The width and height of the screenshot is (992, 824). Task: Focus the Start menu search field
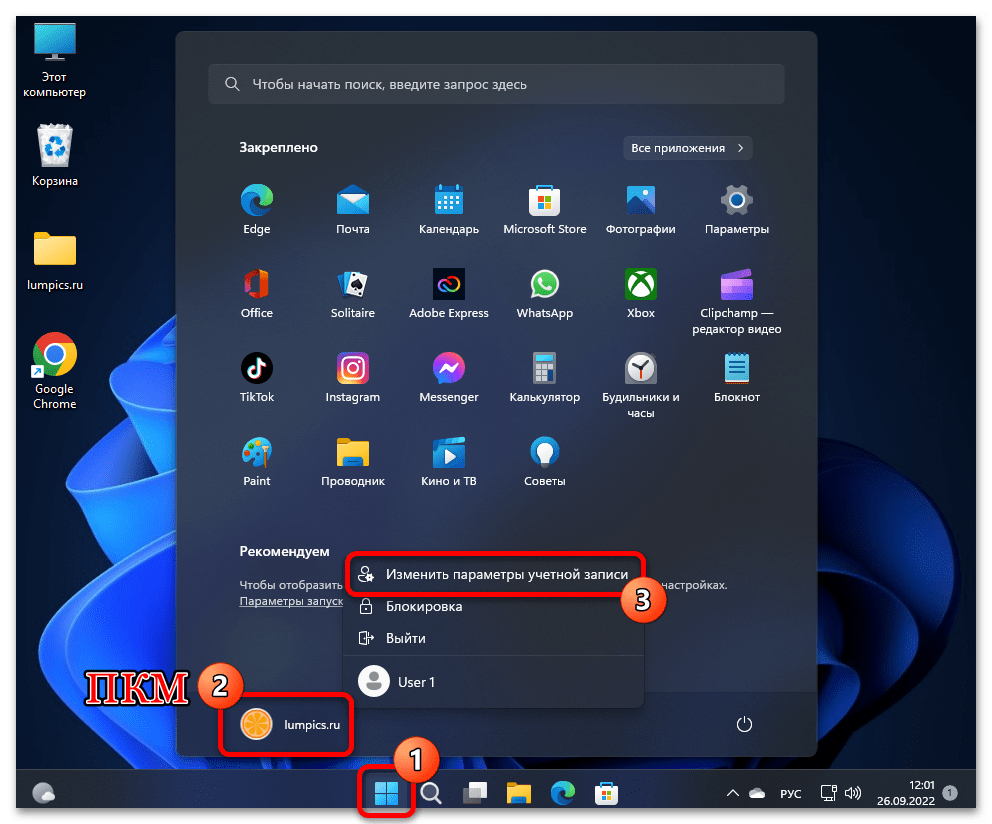coord(496,84)
